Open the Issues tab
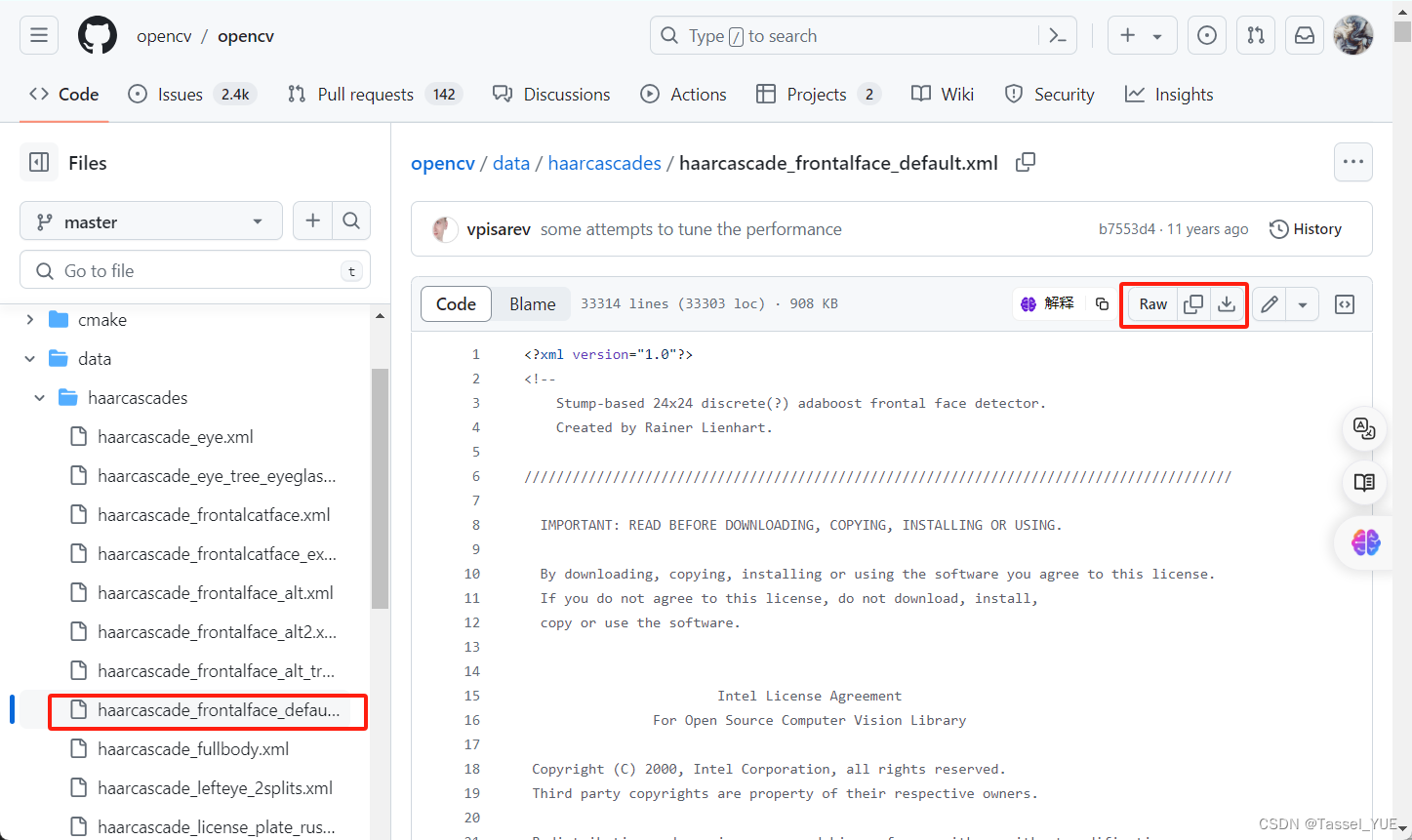This screenshot has height=840, width=1412. click(x=192, y=94)
